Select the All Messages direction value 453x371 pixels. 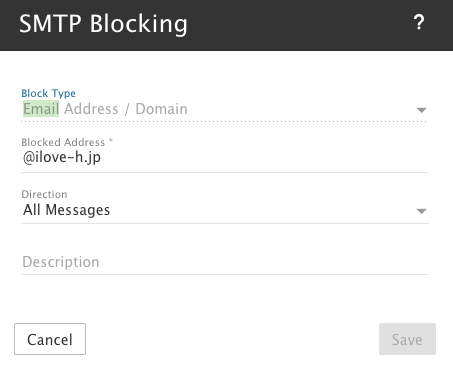(x=66, y=210)
